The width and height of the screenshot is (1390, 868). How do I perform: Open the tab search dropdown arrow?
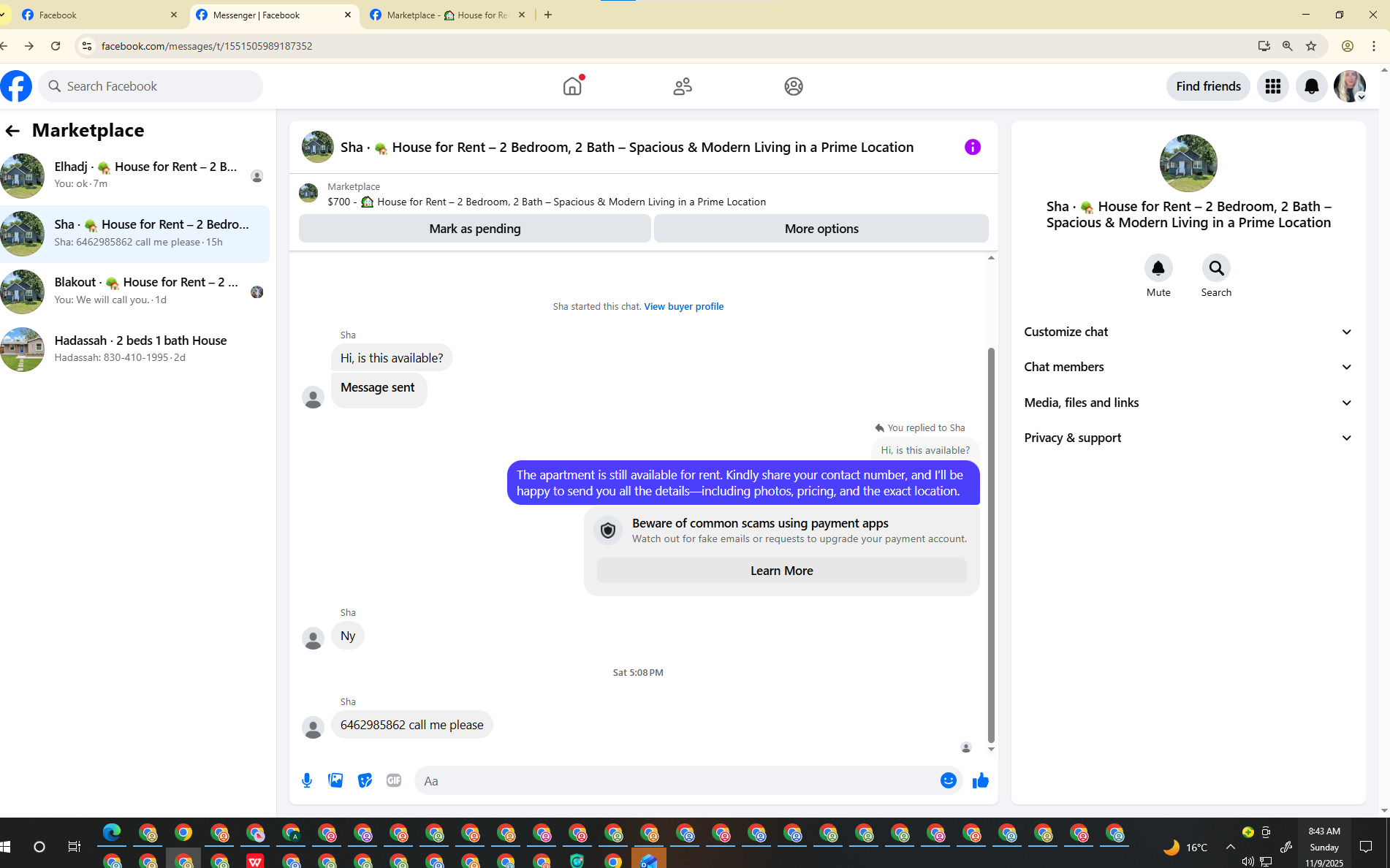[x=3, y=15]
